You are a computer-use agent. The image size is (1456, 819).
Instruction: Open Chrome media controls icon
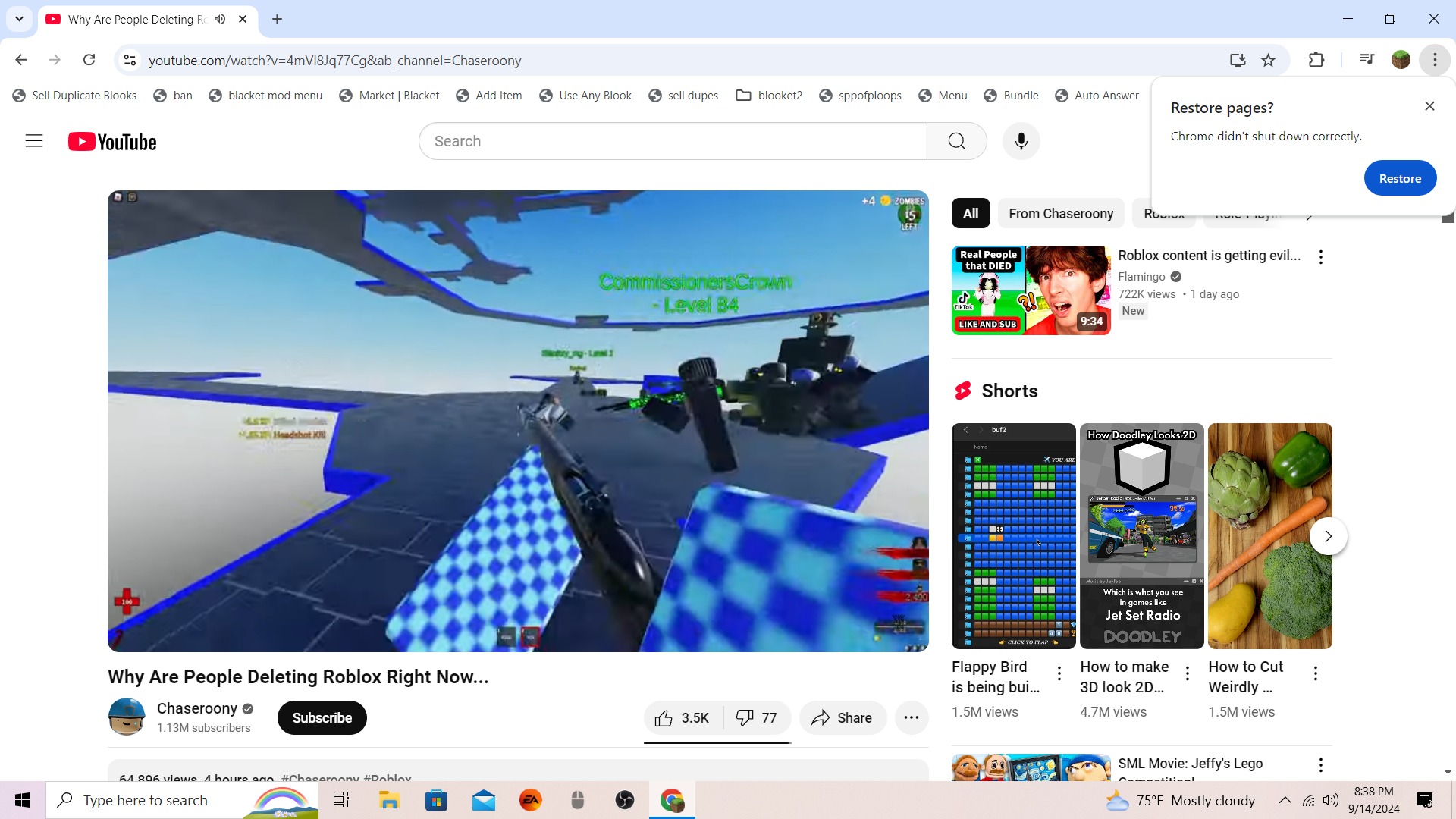1367,60
